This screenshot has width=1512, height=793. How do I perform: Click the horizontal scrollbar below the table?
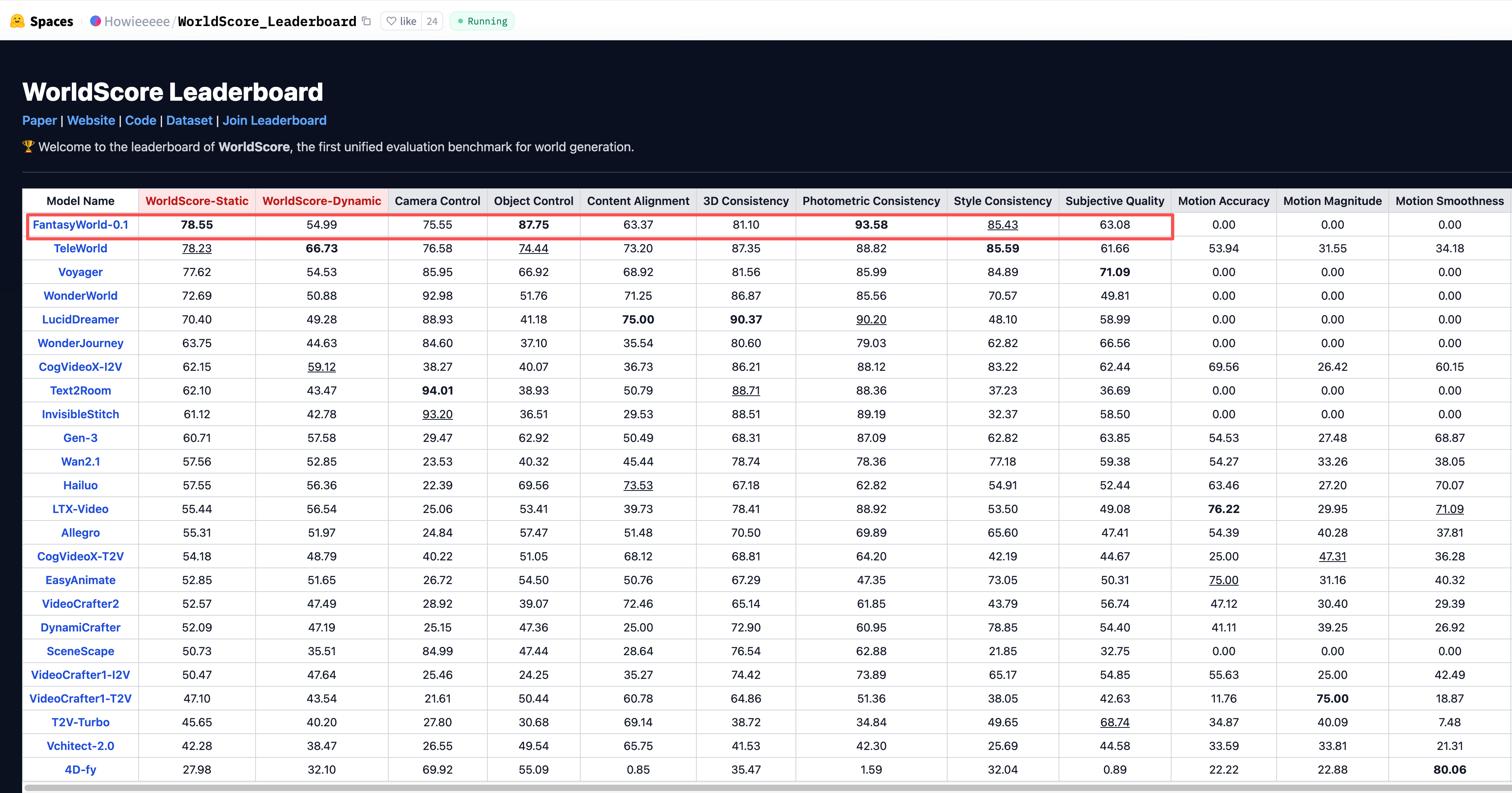(763, 788)
